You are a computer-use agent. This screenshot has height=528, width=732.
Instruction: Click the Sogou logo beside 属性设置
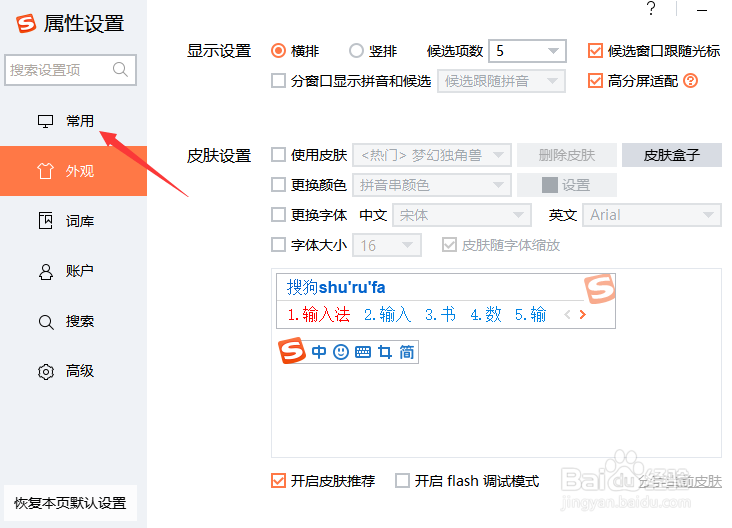[x=26, y=23]
